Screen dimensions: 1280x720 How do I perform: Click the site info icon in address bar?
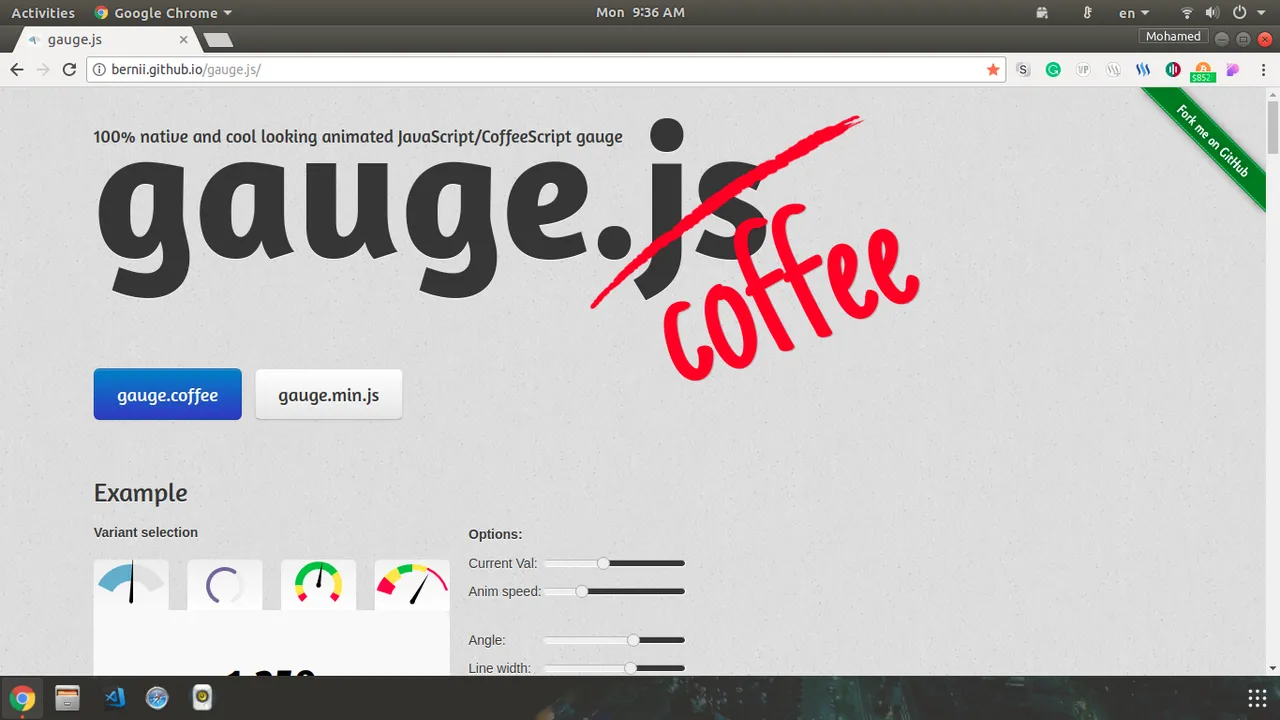[x=99, y=70]
